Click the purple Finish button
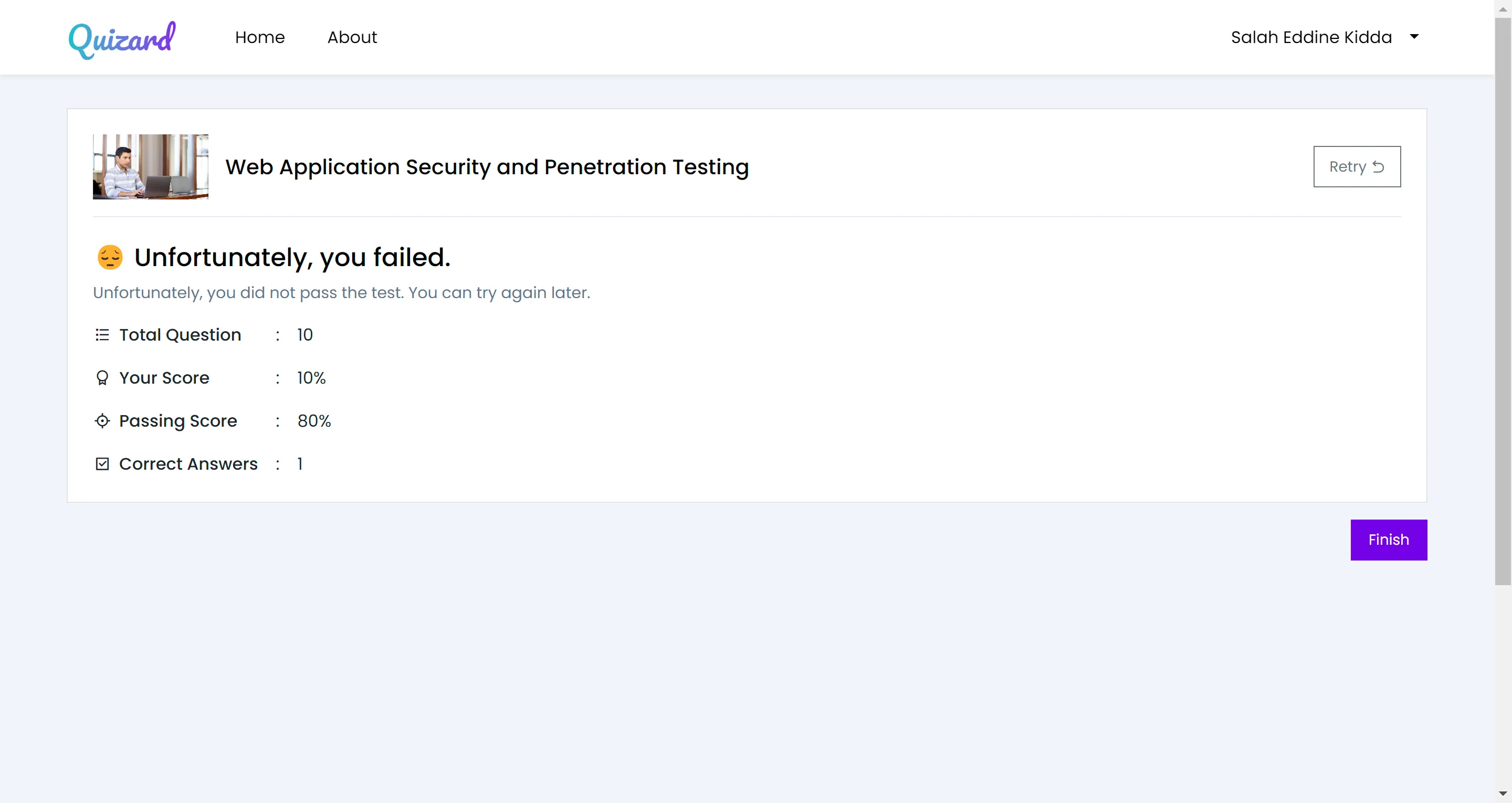This screenshot has height=803, width=1512. (1388, 540)
